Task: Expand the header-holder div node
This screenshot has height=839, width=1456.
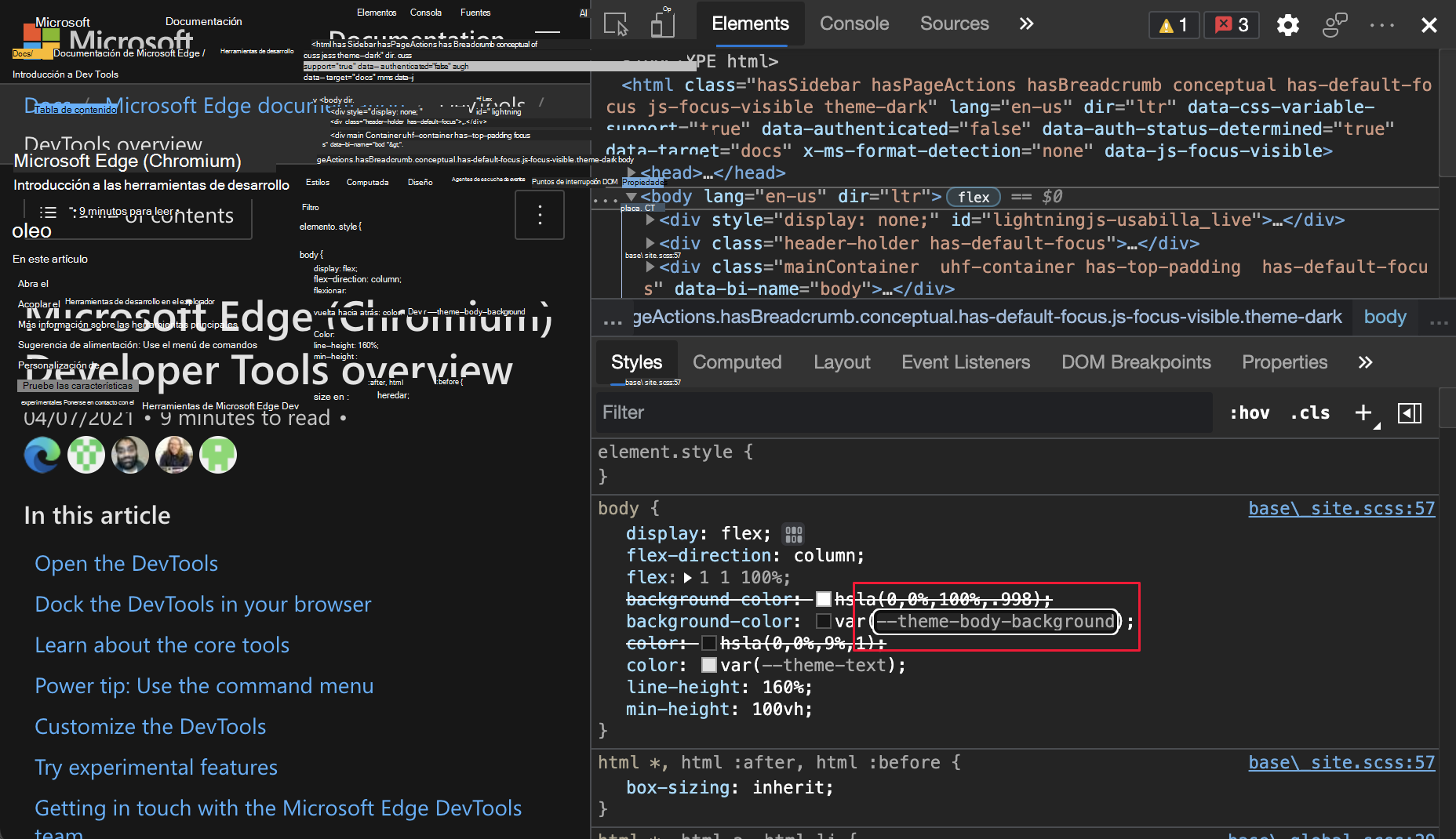Action: click(x=650, y=243)
